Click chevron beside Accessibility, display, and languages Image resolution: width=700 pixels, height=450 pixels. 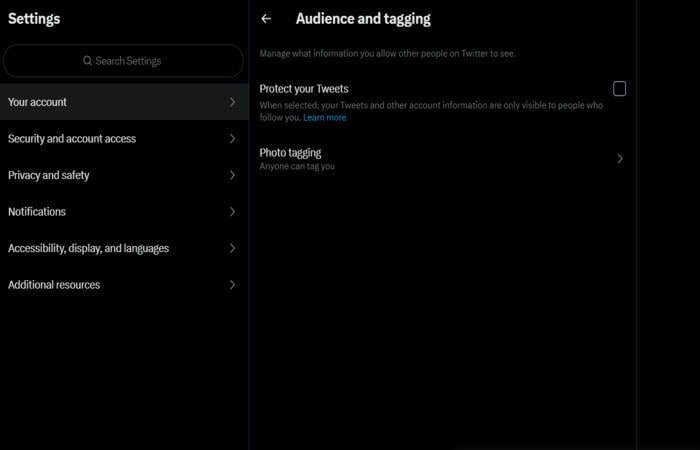(x=232, y=248)
